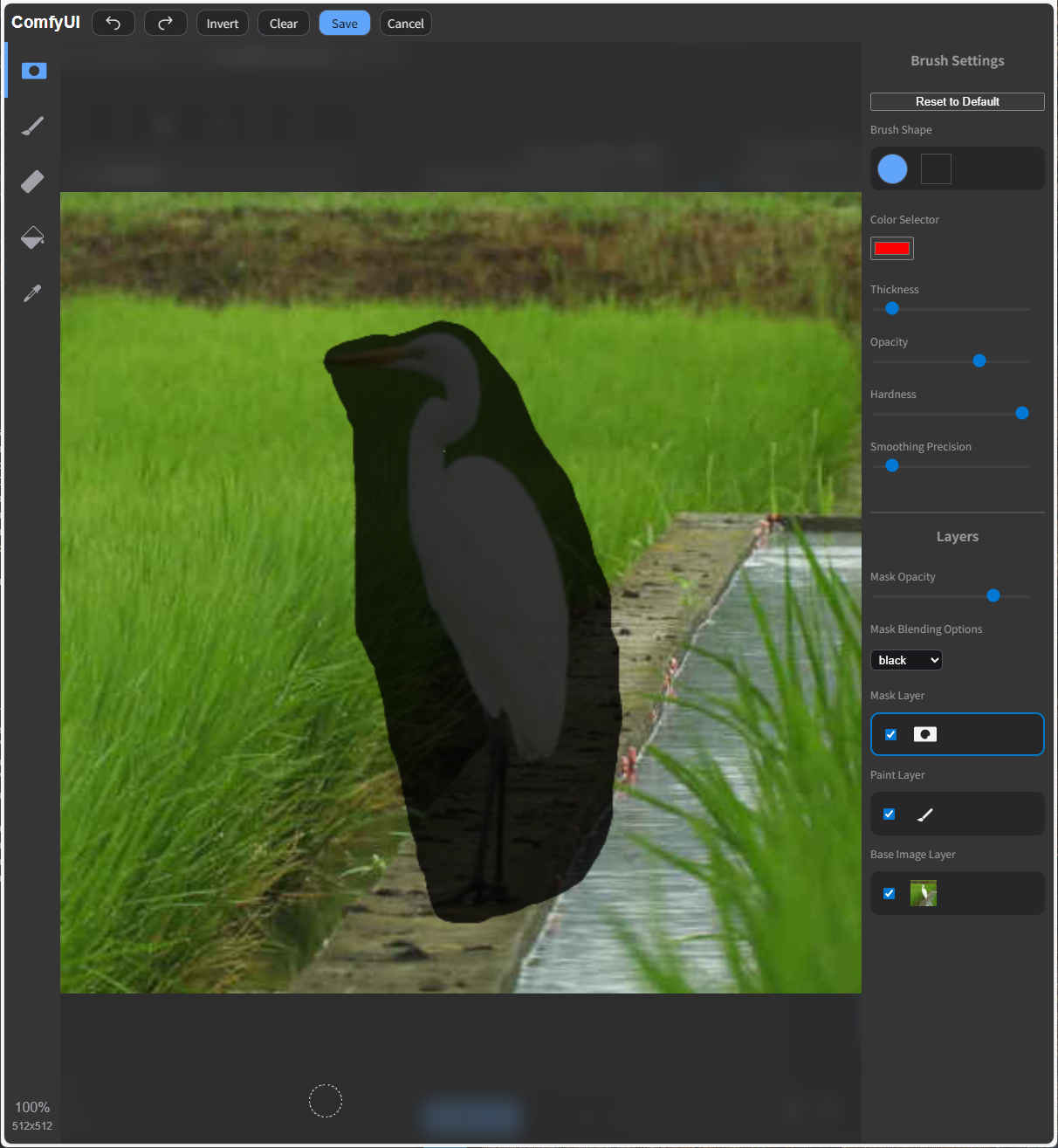Click the Opacity slider handle
The image size is (1058, 1148).
click(x=979, y=361)
